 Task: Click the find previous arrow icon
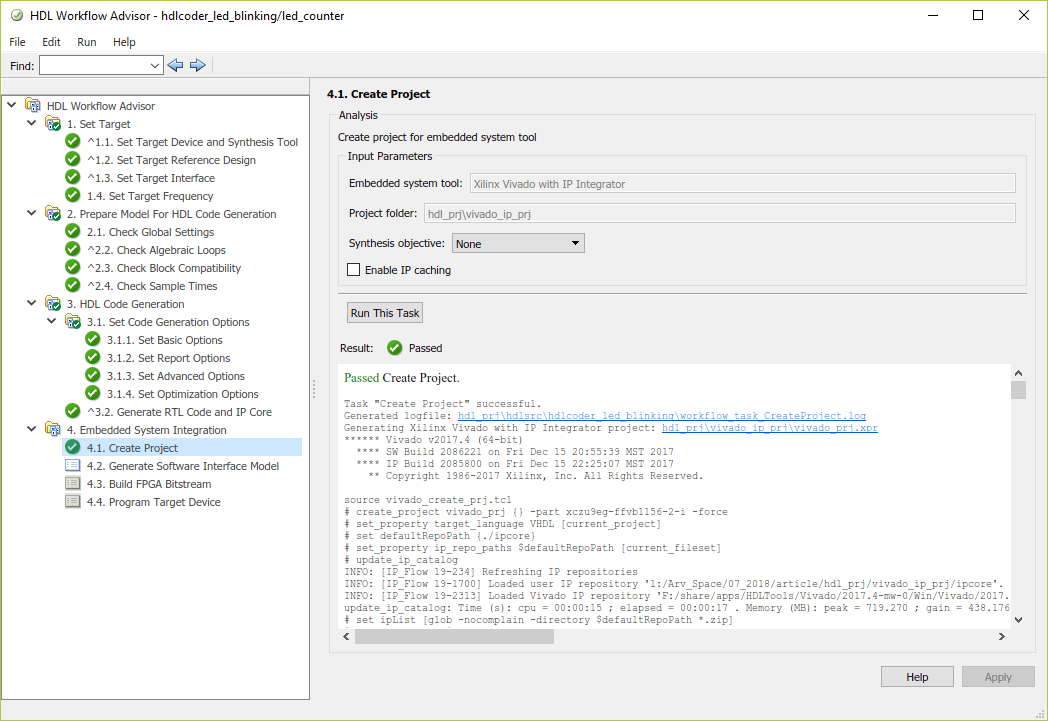point(176,65)
